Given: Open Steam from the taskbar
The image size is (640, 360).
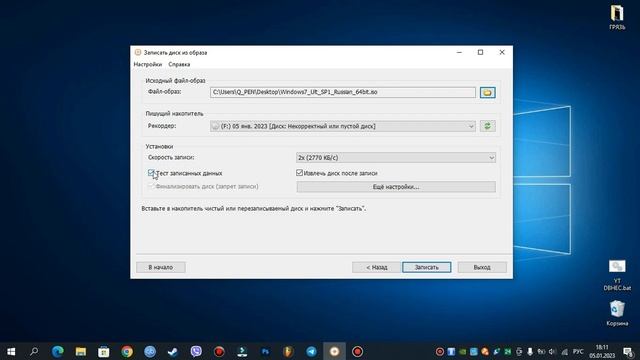Looking at the screenshot, I should click(173, 351).
